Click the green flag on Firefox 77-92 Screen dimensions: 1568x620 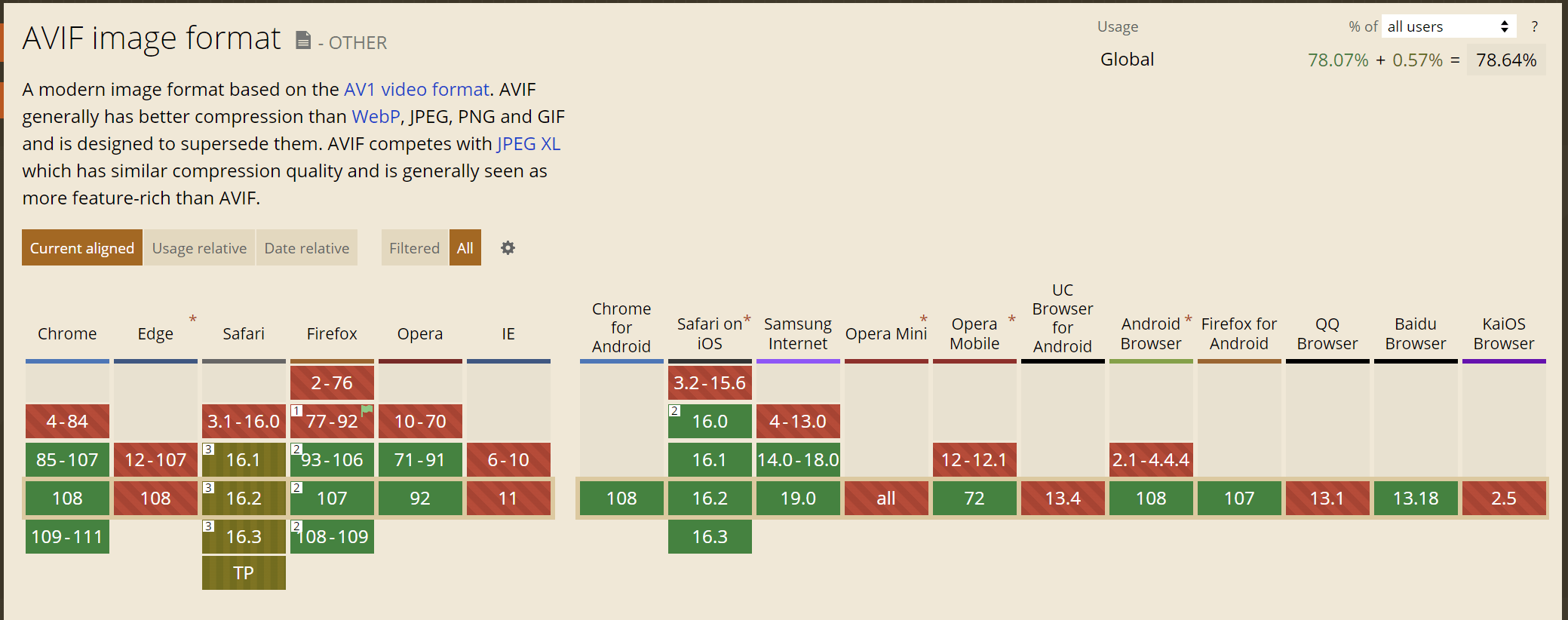(x=367, y=410)
